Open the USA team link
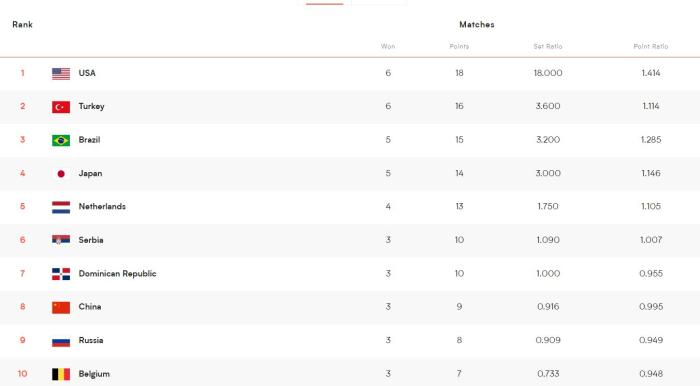Screen dimensions: 700x386 [x=87, y=73]
